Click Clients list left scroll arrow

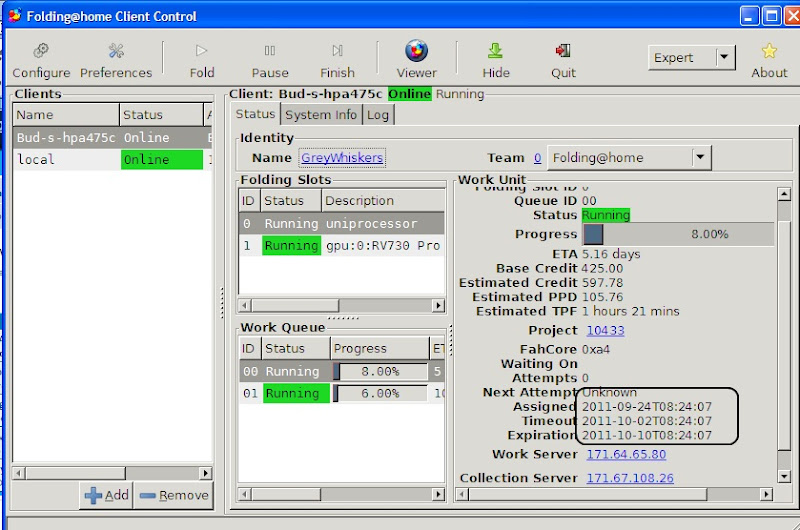pyautogui.click(x=19, y=473)
